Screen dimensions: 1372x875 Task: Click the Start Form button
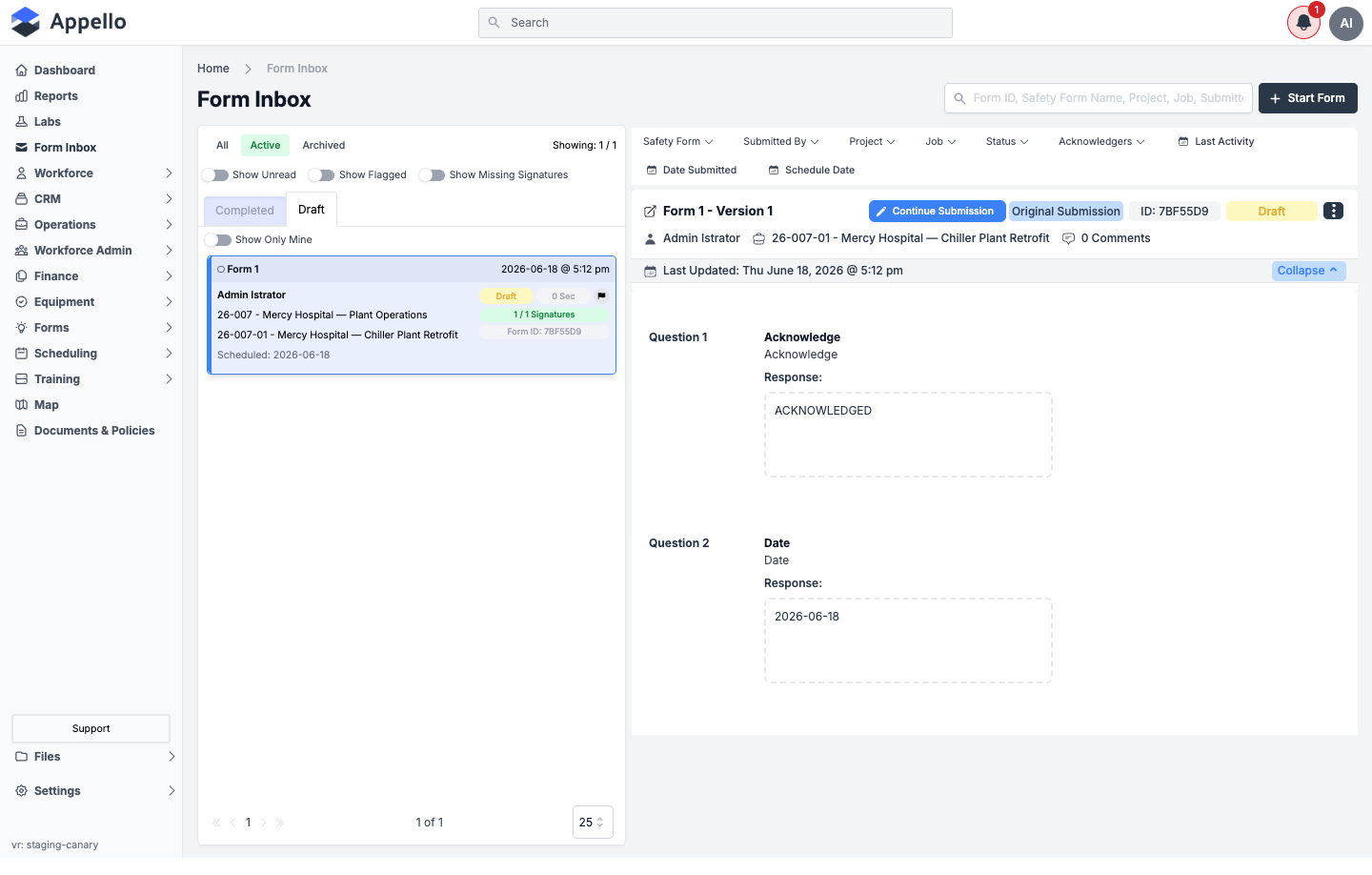[1307, 98]
